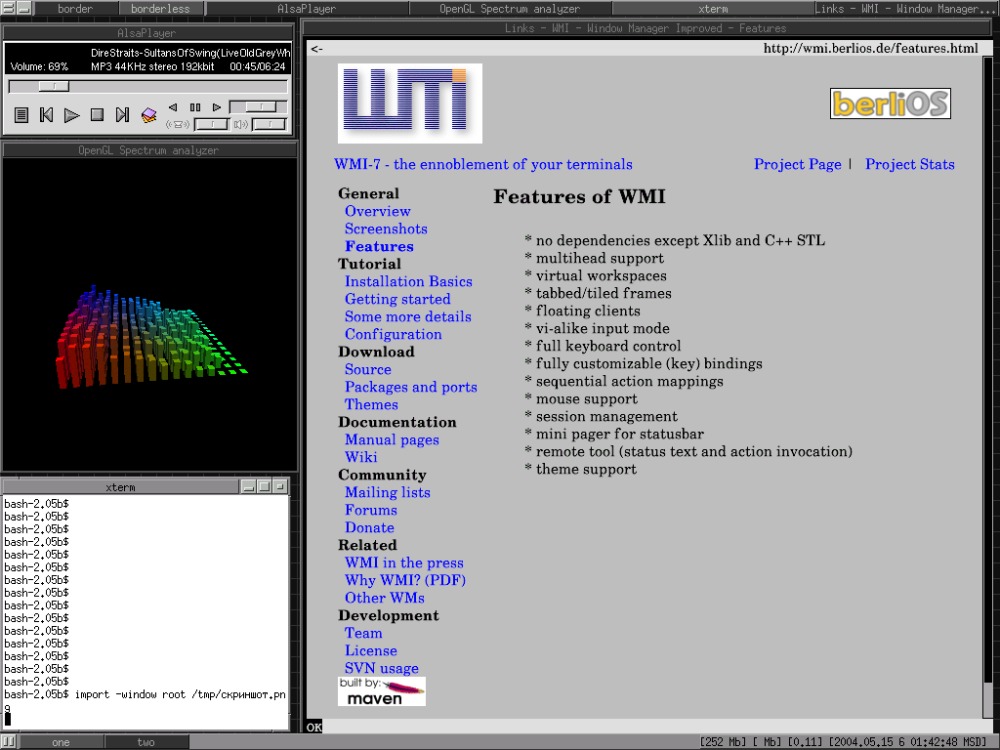1000x750 pixels.
Task: Open the Some more details link
Action: 408,316
